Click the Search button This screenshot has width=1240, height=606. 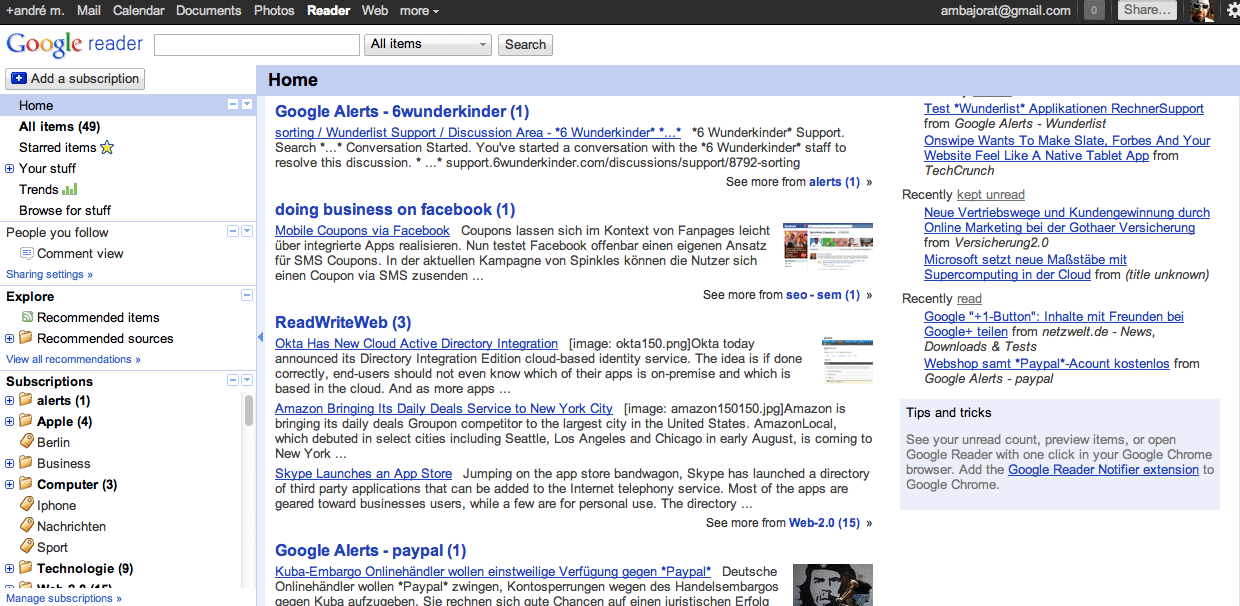point(525,45)
